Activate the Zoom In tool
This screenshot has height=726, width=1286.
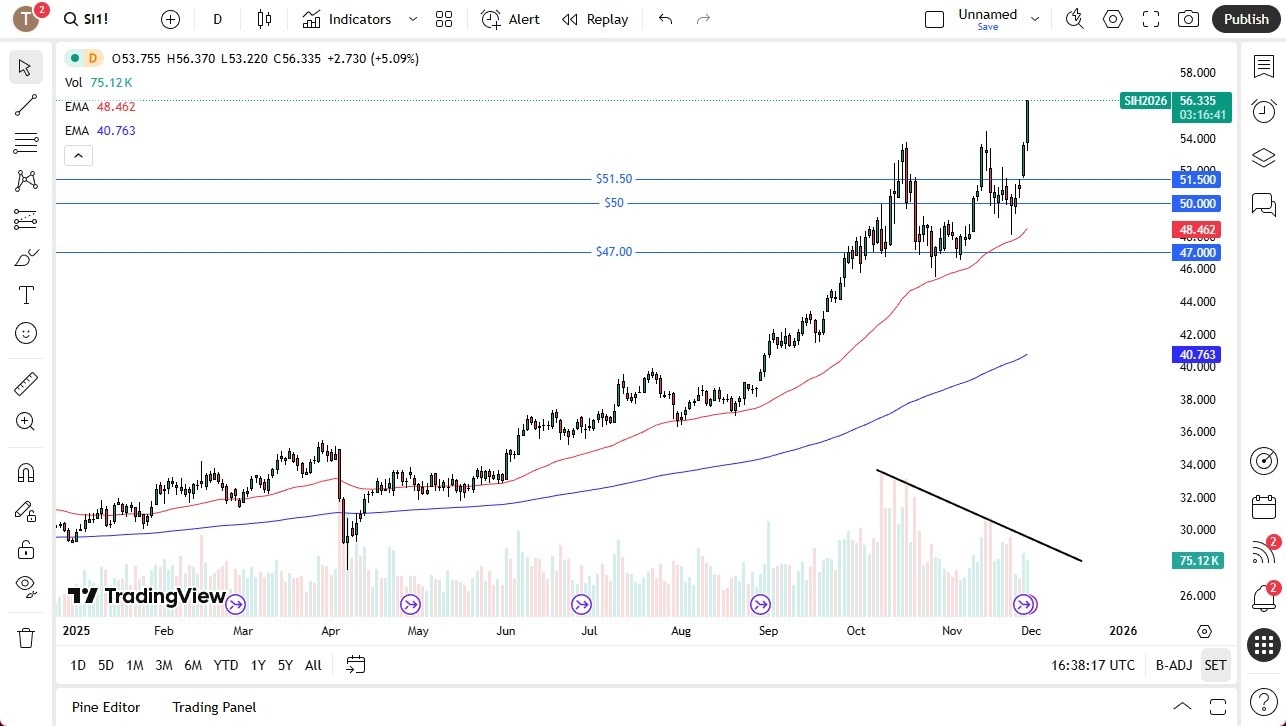pyautogui.click(x=25, y=421)
